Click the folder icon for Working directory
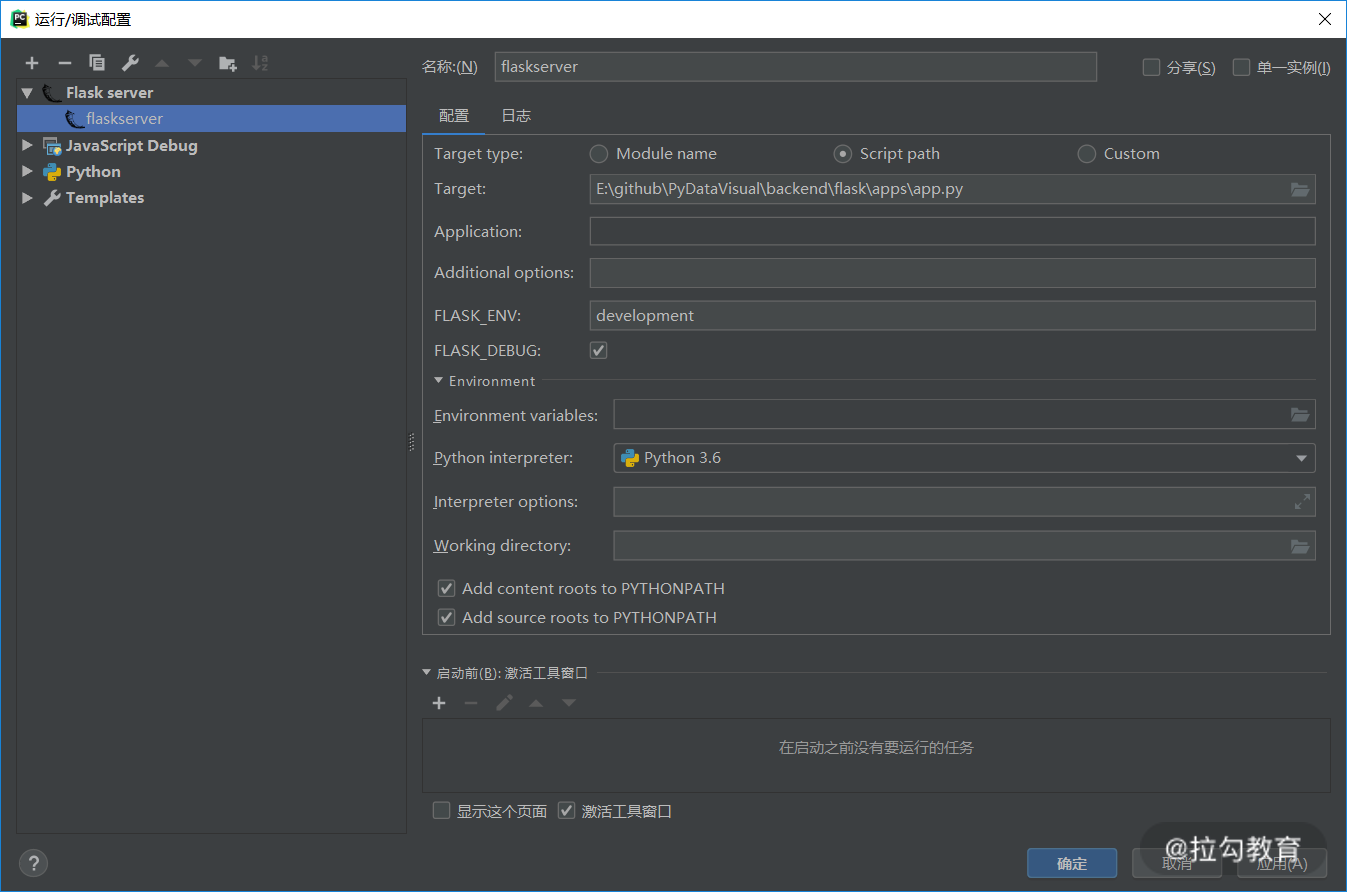1347x892 pixels. point(1300,546)
